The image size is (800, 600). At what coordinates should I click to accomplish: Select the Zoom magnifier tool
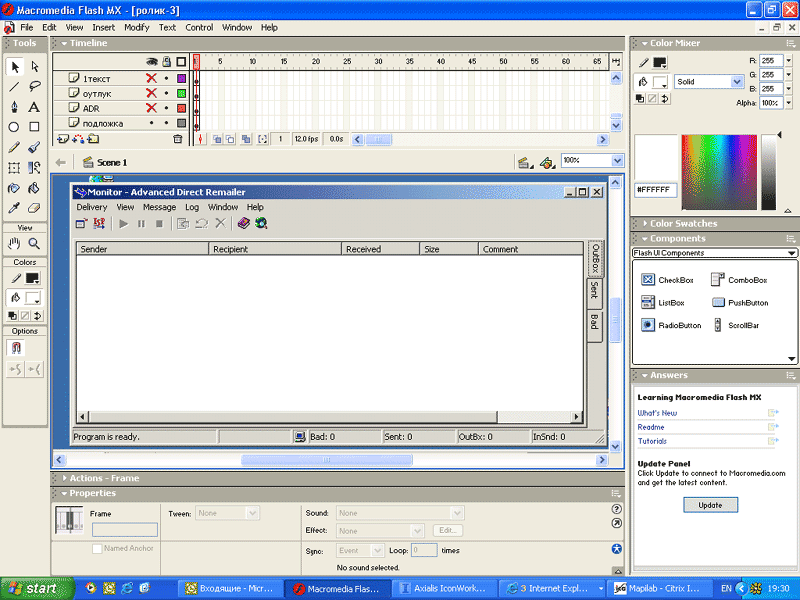[x=34, y=243]
